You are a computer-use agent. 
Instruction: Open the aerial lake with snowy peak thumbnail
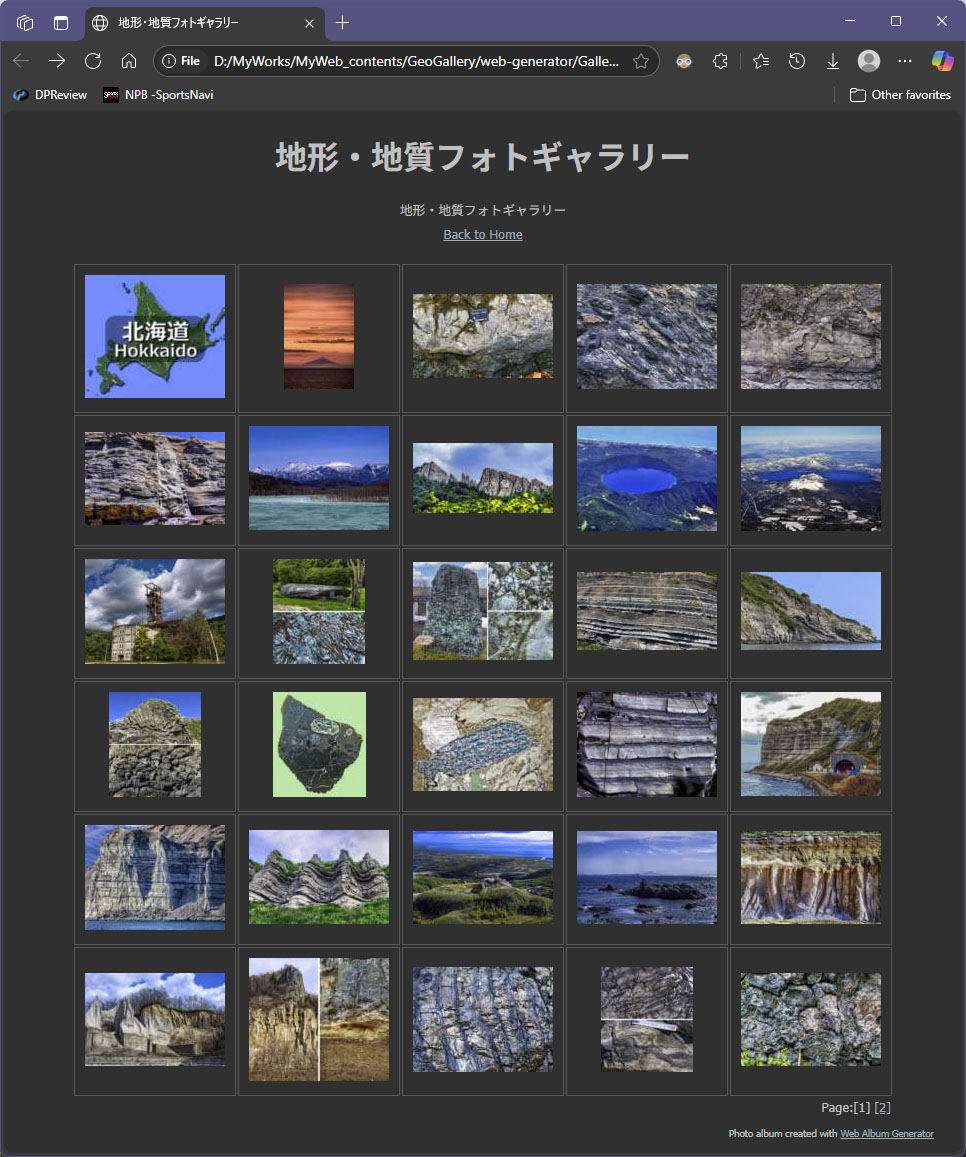tap(810, 478)
